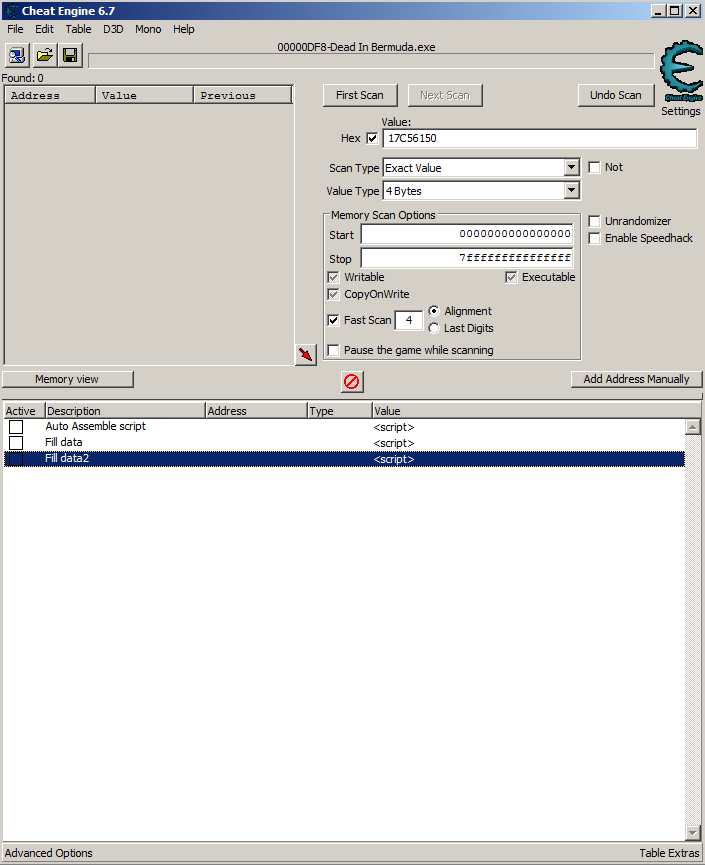Click the Description column header
Viewport: 705px width, 865px height.
(125, 411)
